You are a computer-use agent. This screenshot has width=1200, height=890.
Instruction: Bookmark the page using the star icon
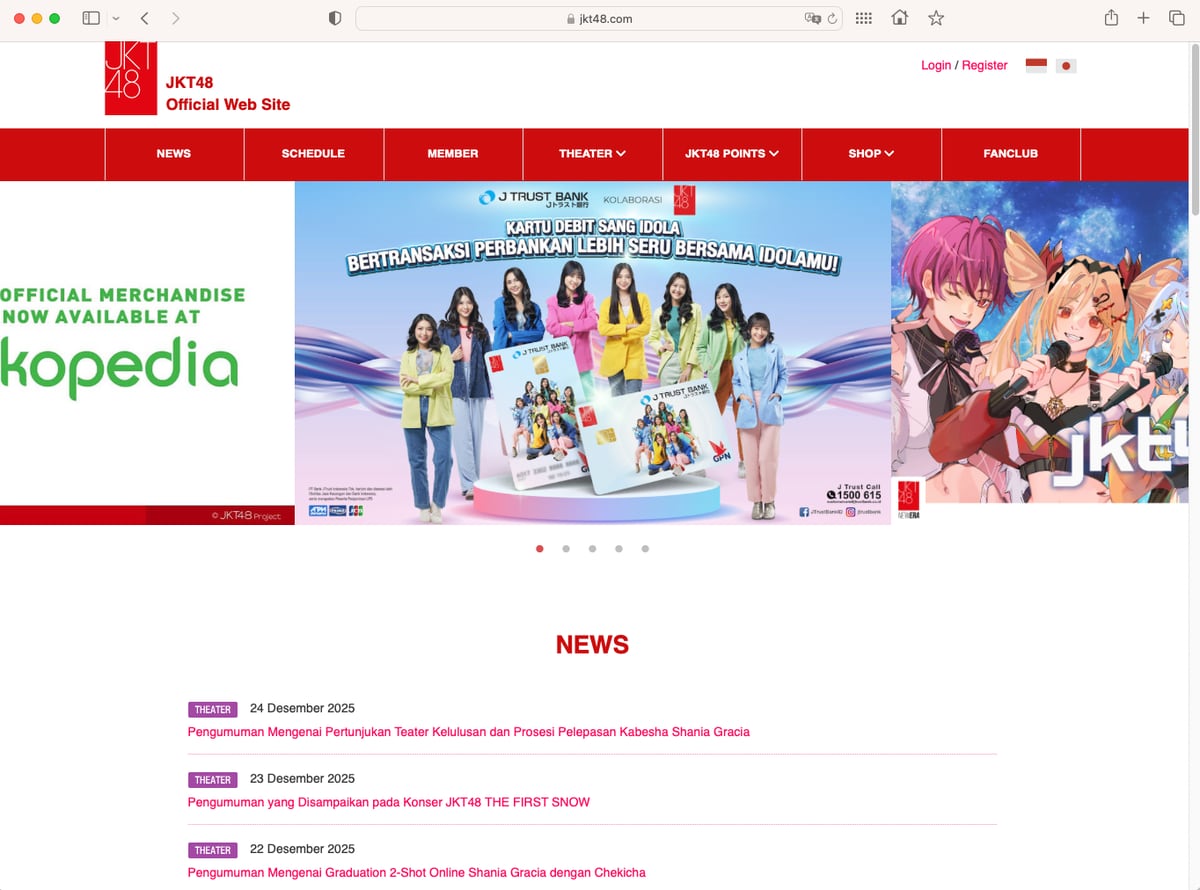(x=936, y=17)
